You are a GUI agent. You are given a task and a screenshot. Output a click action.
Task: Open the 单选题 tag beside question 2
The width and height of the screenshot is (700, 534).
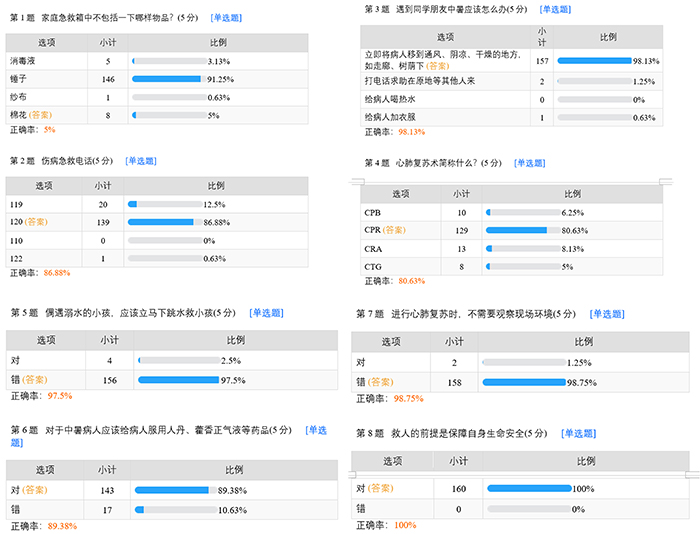pyautogui.click(x=143, y=160)
